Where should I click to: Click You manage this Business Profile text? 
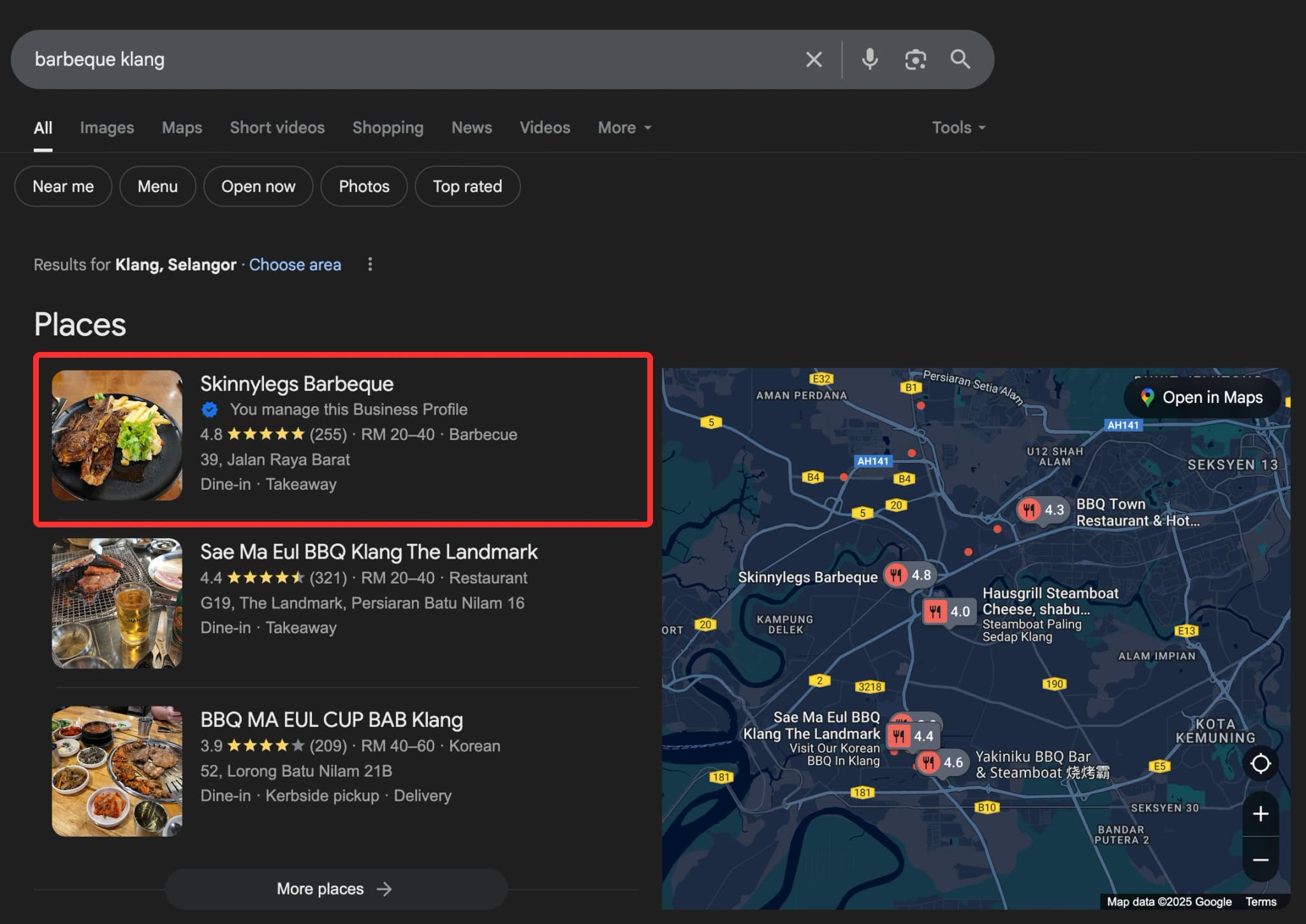coord(349,409)
